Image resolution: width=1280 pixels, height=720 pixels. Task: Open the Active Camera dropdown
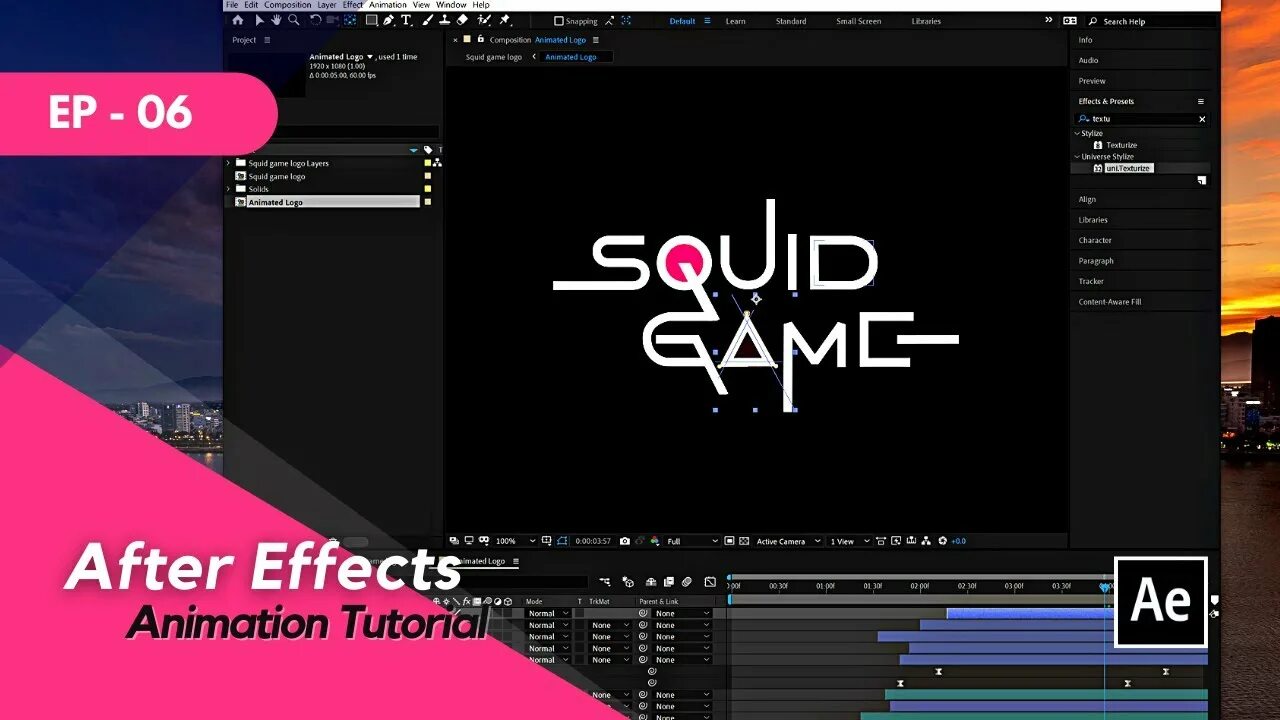pyautogui.click(x=788, y=541)
